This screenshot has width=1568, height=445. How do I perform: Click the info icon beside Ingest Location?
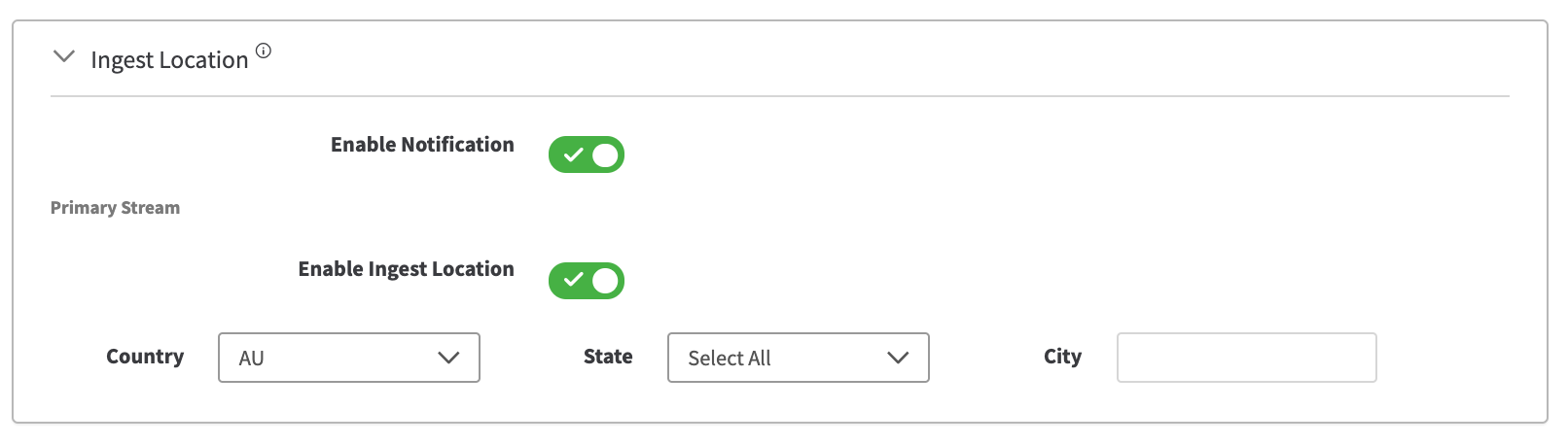(x=264, y=51)
